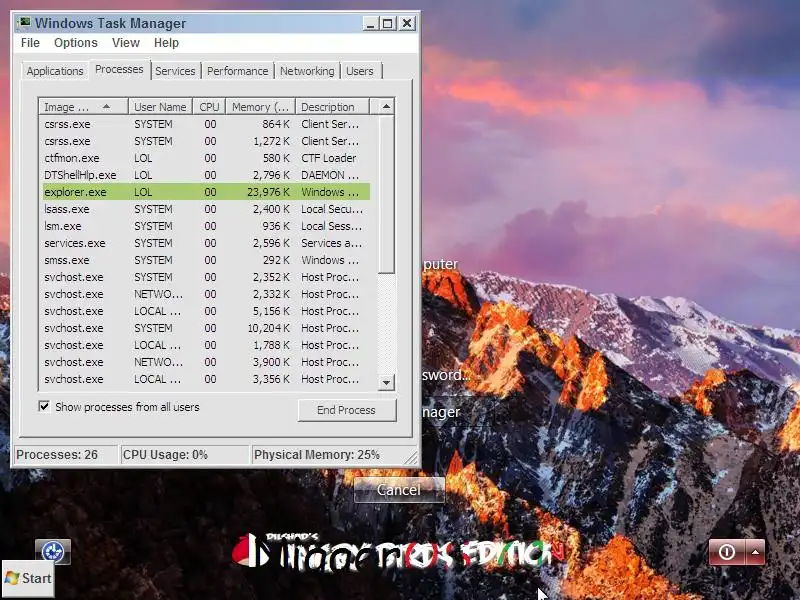Screen dimensions: 800x600
Task: Maximize the Windows Task Manager window
Action: (x=388, y=23)
